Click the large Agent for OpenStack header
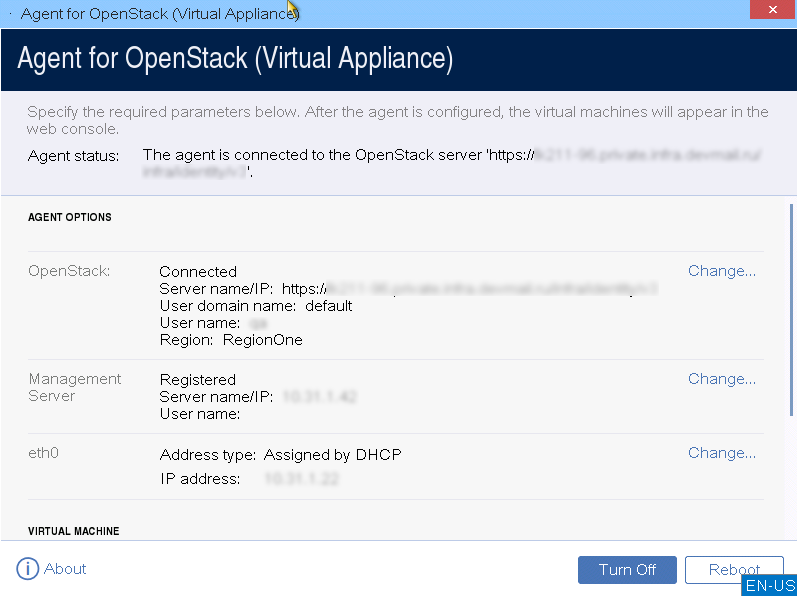Viewport: 797px width, 596px height. coord(235,58)
